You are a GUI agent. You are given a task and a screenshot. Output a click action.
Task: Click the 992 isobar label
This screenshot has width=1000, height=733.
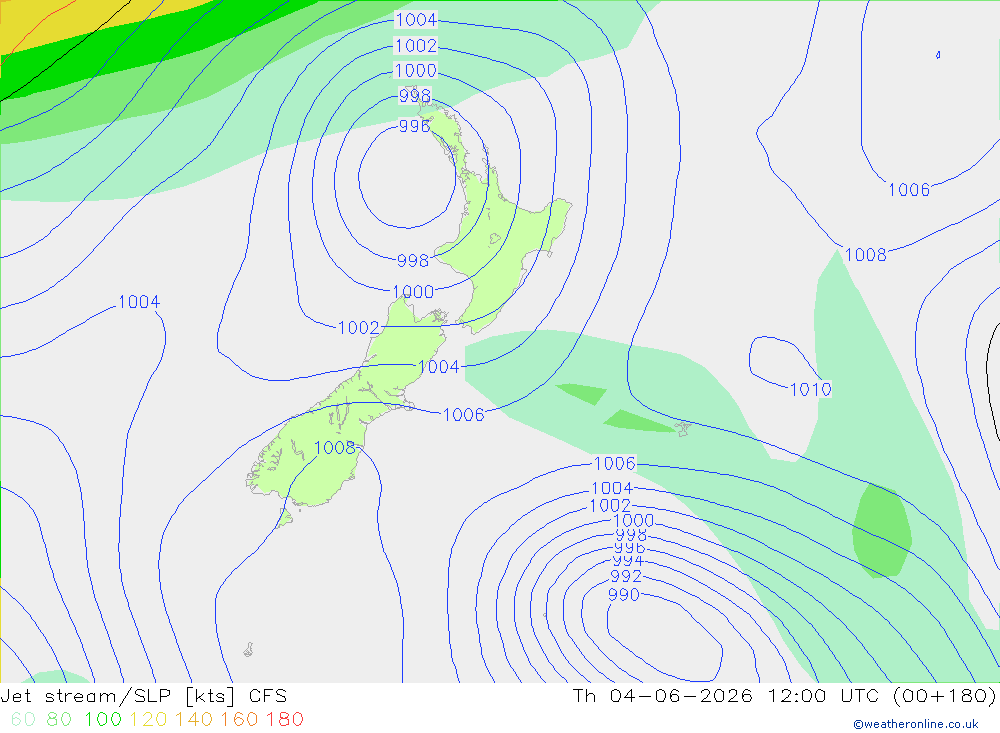[626, 576]
